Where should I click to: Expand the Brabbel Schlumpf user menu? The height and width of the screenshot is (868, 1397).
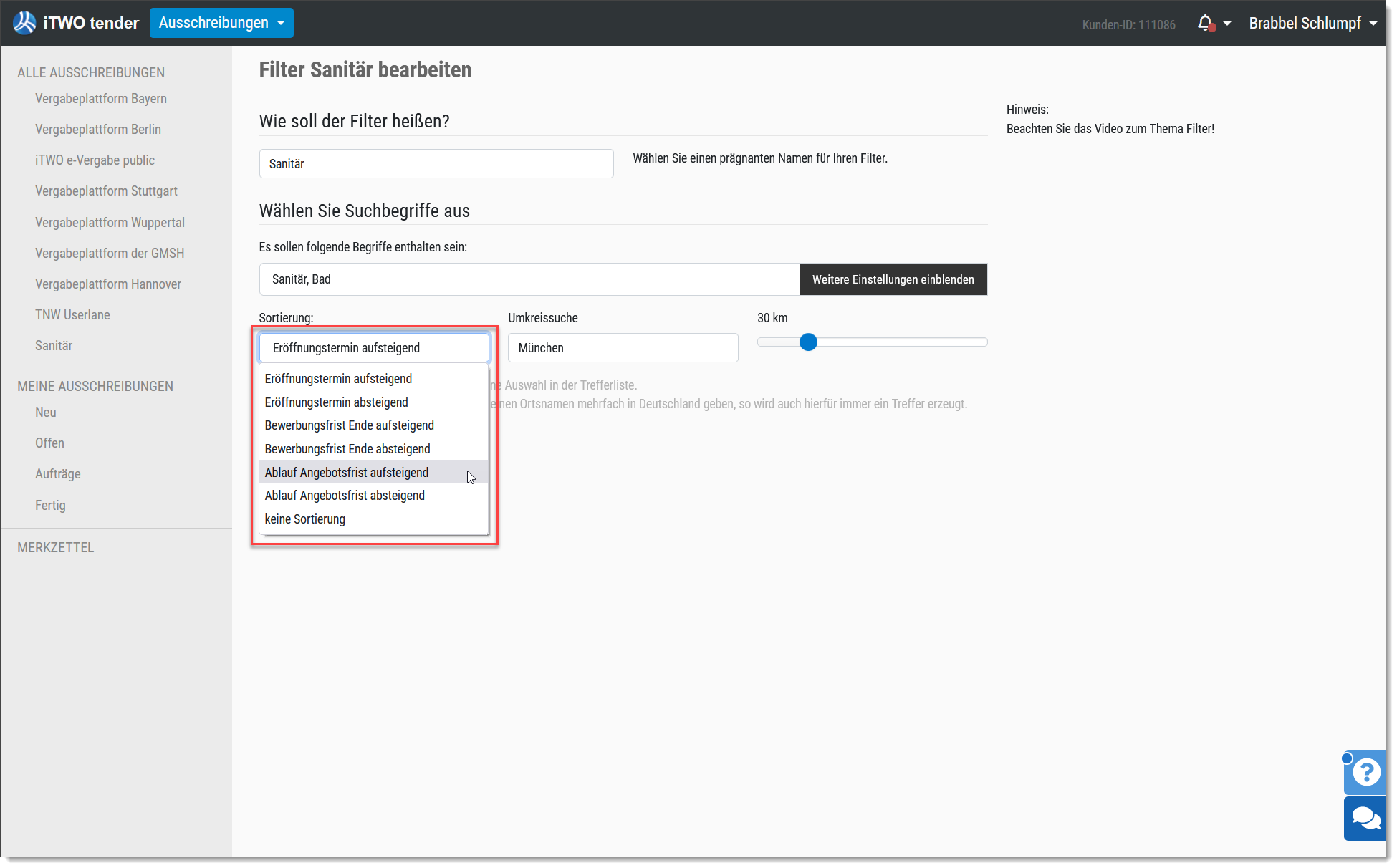pos(1313,23)
